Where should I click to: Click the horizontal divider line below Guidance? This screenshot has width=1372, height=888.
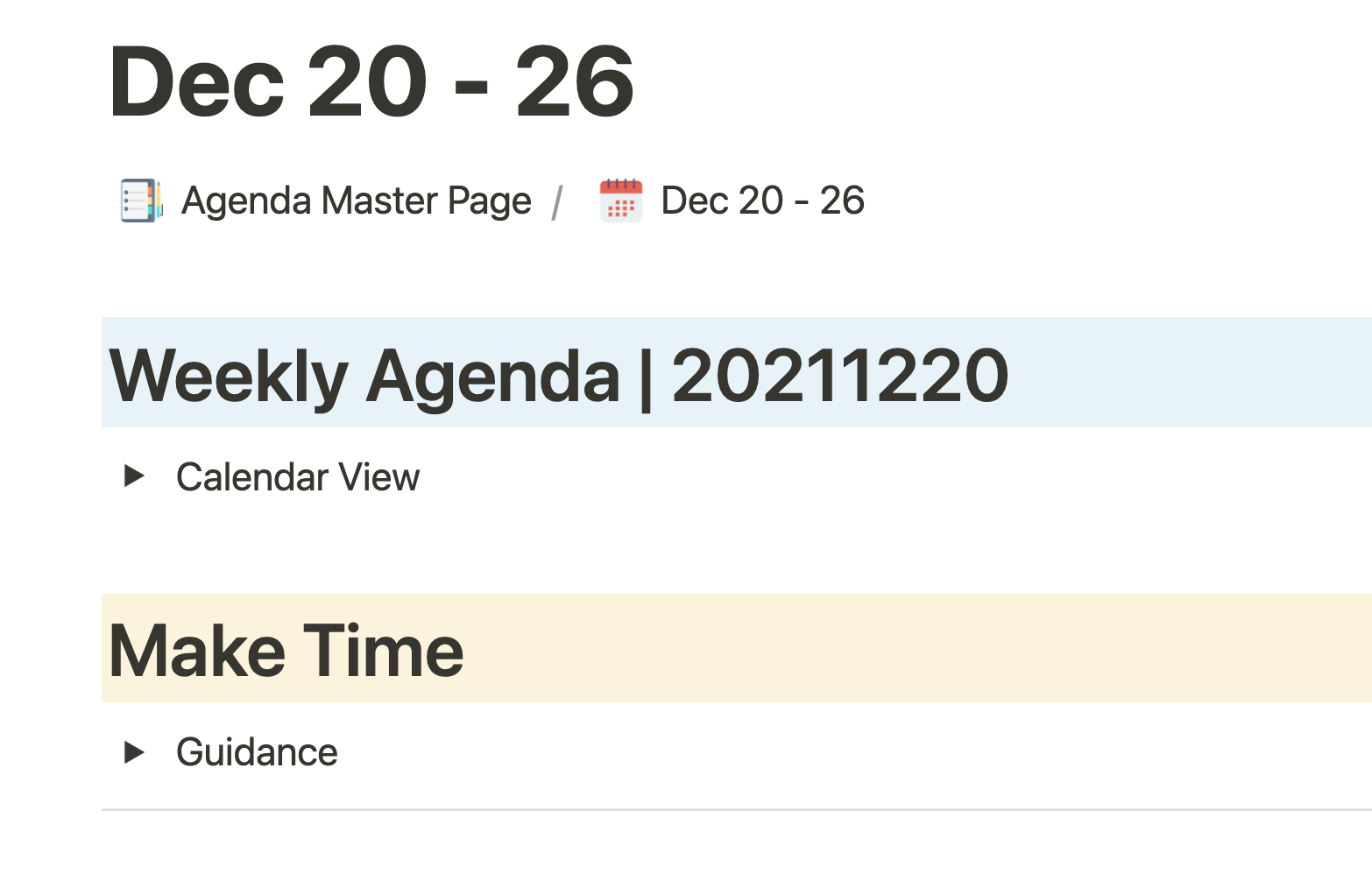pyautogui.click(x=737, y=809)
